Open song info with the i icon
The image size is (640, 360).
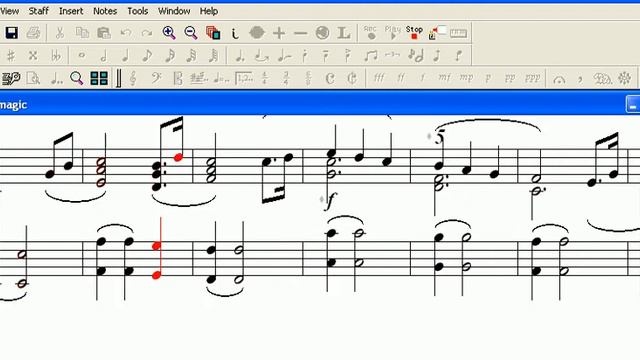pyautogui.click(x=235, y=33)
